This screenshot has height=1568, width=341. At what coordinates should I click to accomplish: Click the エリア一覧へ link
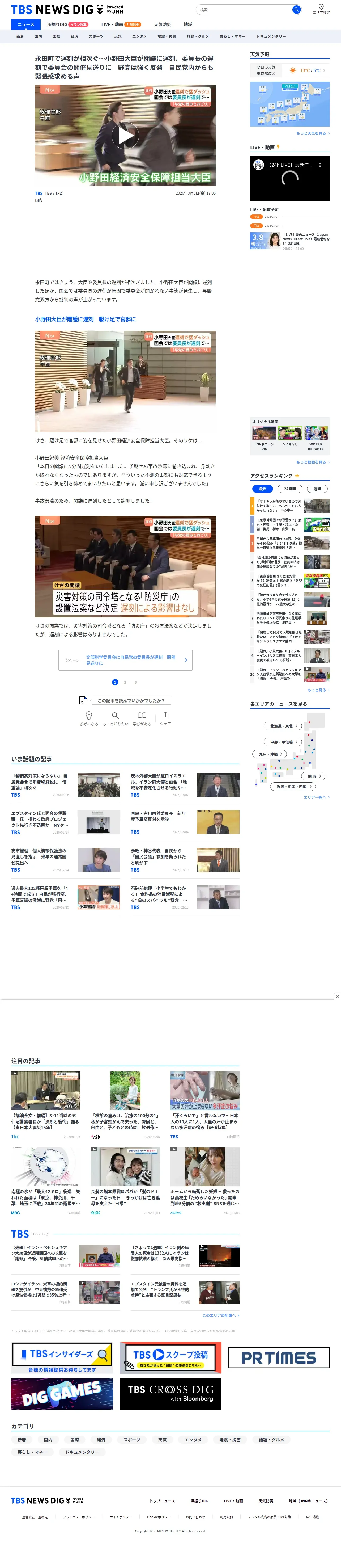(317, 797)
